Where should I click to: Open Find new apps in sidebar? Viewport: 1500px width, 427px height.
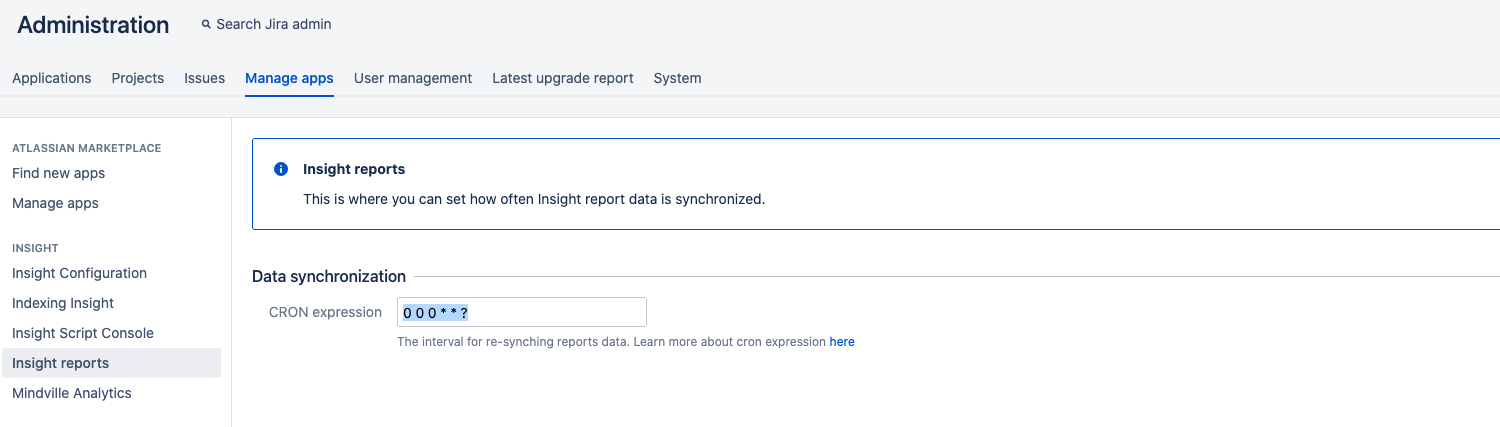pyautogui.click(x=58, y=173)
